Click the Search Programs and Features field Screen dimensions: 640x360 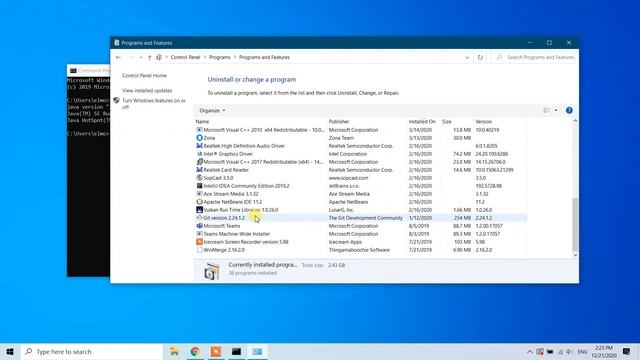click(x=534, y=58)
